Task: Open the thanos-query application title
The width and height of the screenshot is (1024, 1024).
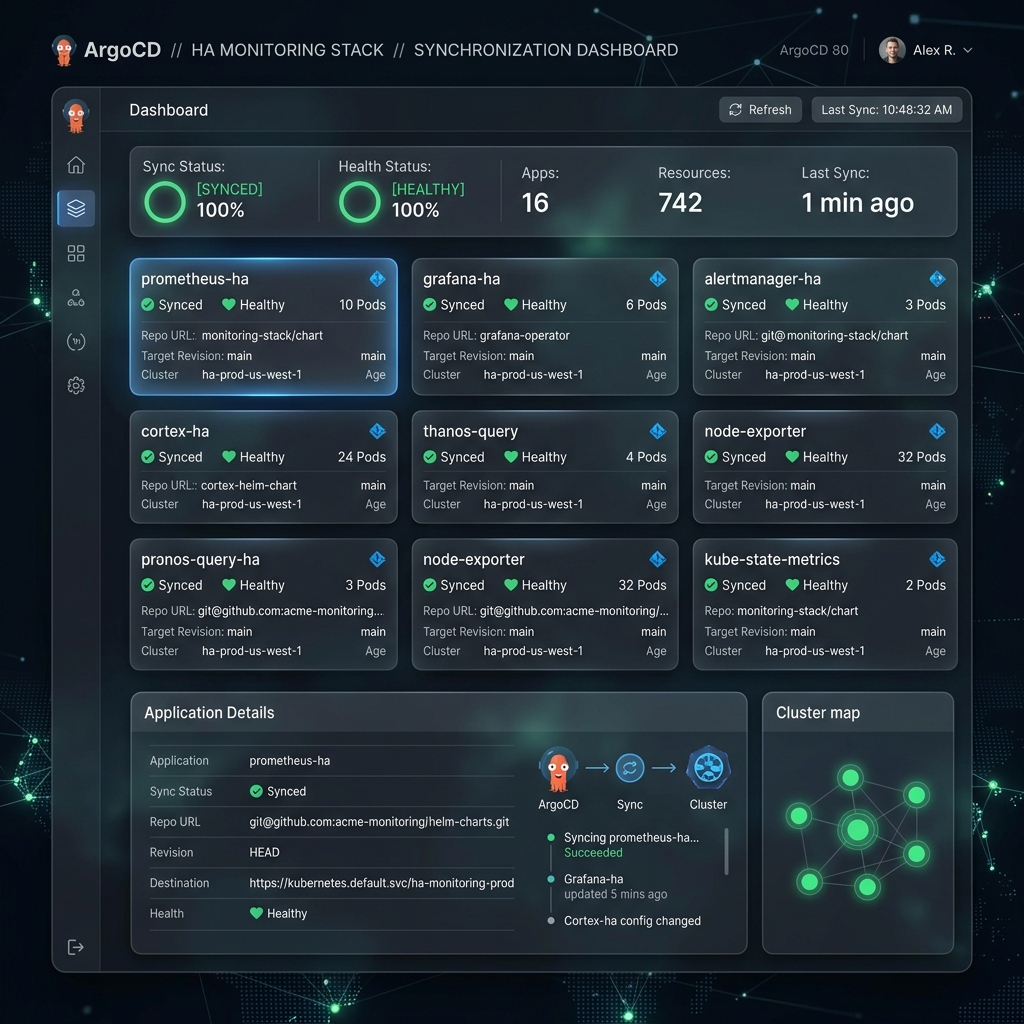Action: (470, 432)
